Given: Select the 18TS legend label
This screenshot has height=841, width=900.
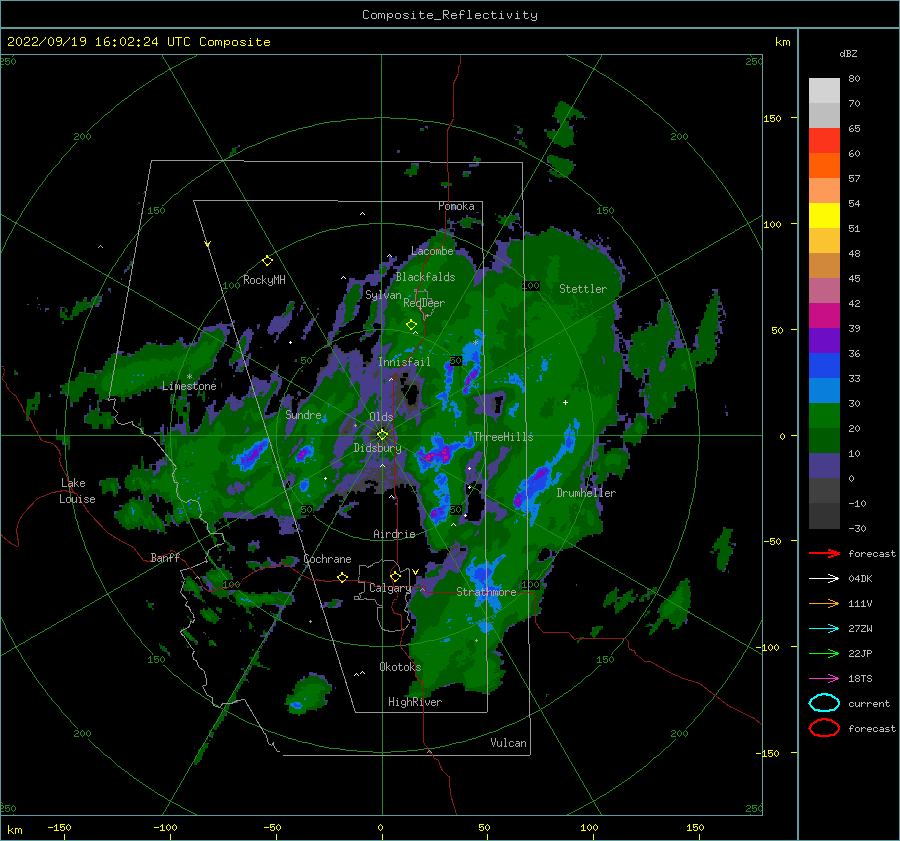Looking at the screenshot, I should (860, 679).
